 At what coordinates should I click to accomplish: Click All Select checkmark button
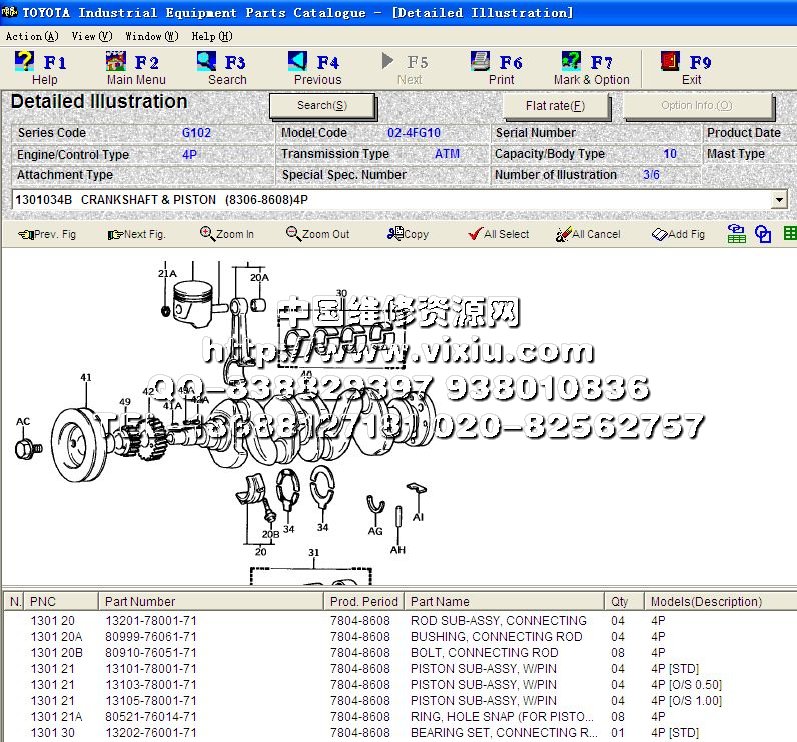point(499,234)
